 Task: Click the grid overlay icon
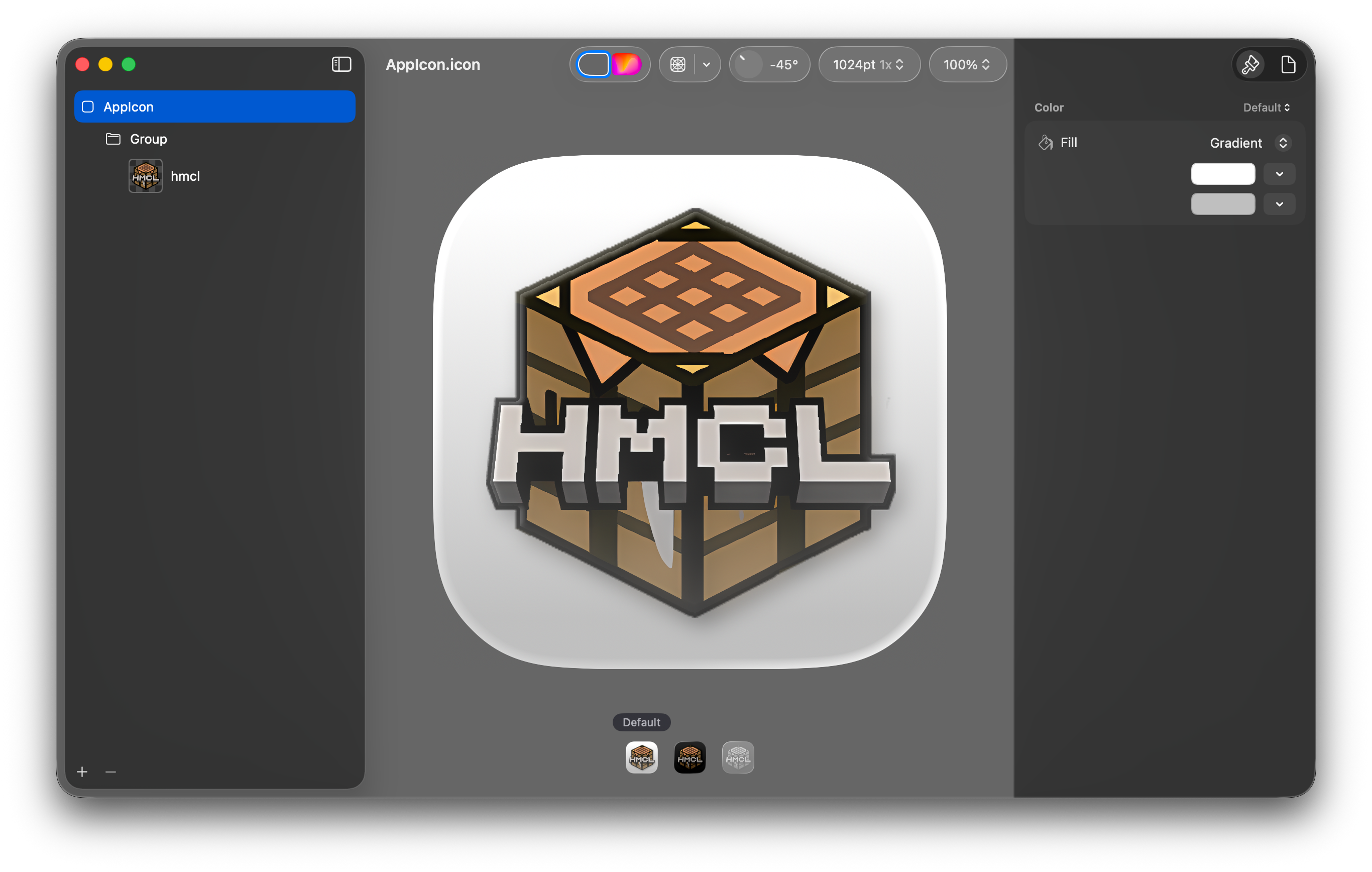click(677, 64)
